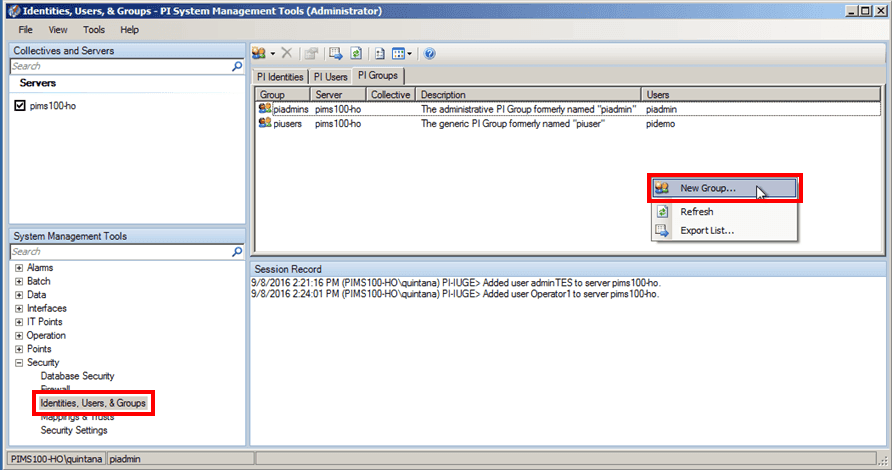Expand the Batch tree node

click(19, 281)
